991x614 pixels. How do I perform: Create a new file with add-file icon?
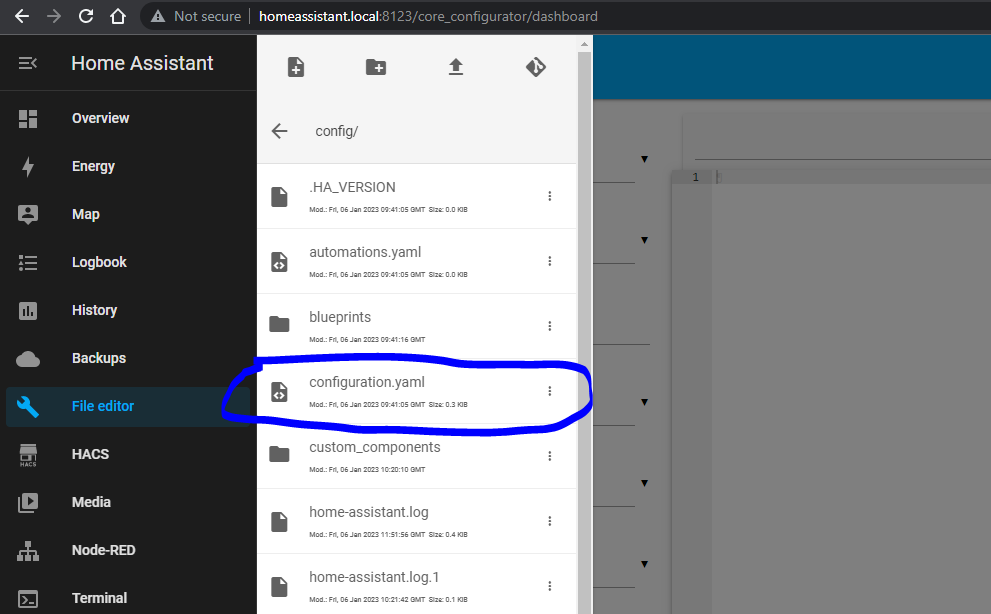(296, 67)
